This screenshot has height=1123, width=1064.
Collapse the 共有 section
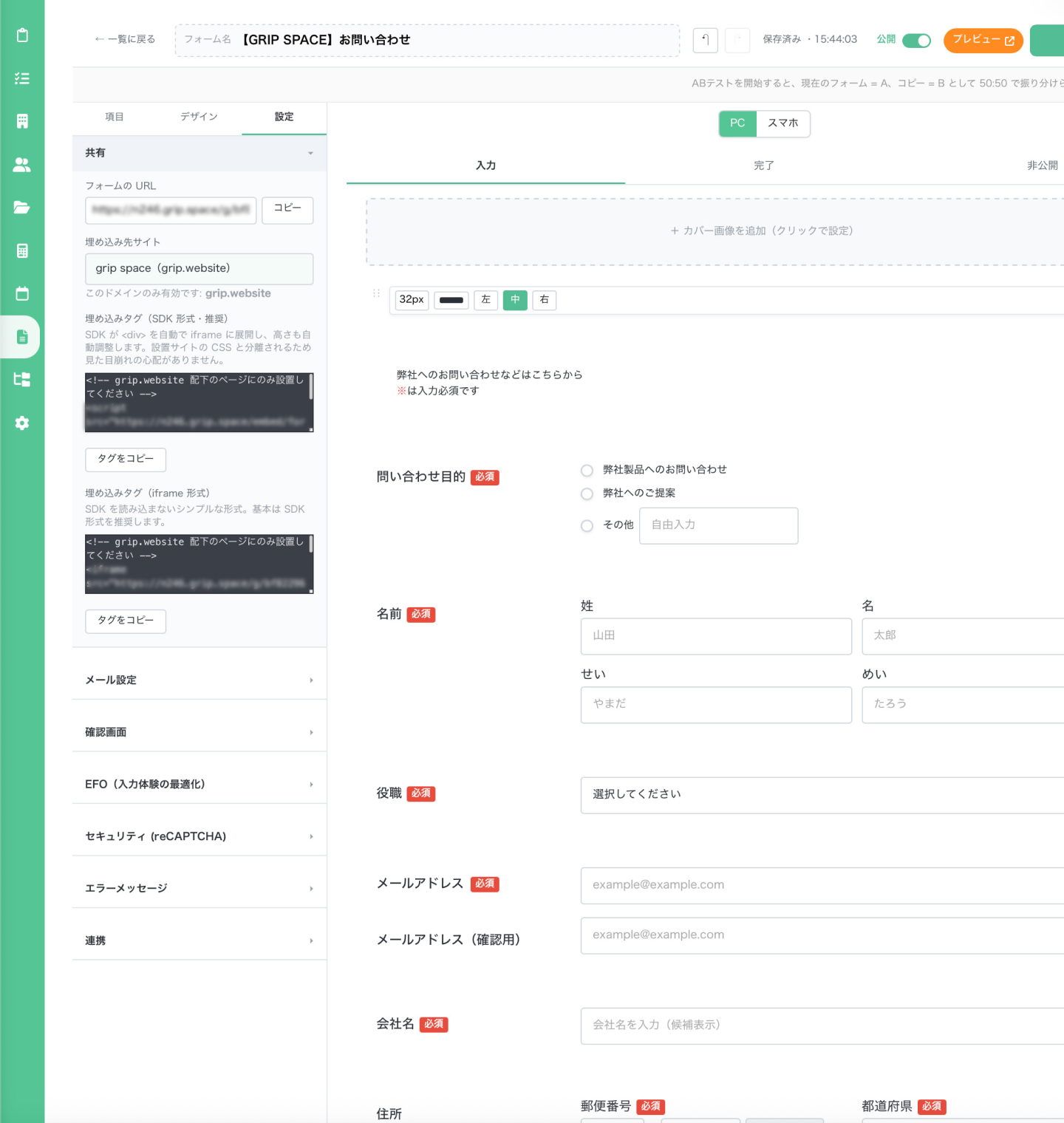point(199,153)
